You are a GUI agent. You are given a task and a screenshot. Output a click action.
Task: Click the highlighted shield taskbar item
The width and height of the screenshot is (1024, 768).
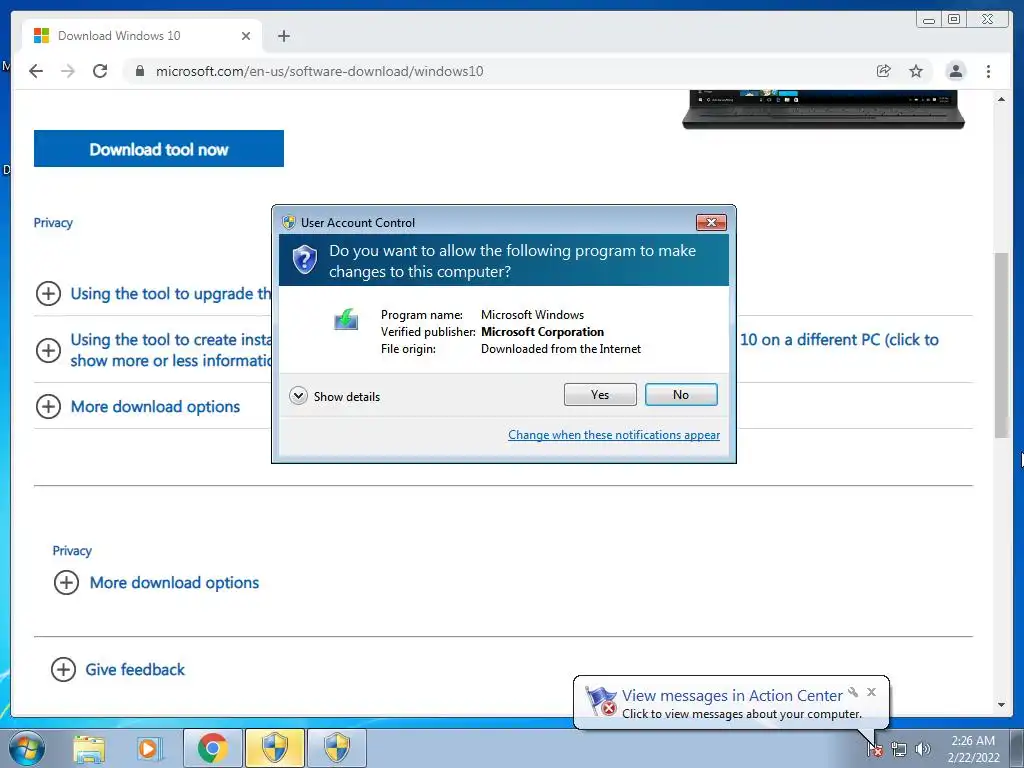click(x=274, y=748)
